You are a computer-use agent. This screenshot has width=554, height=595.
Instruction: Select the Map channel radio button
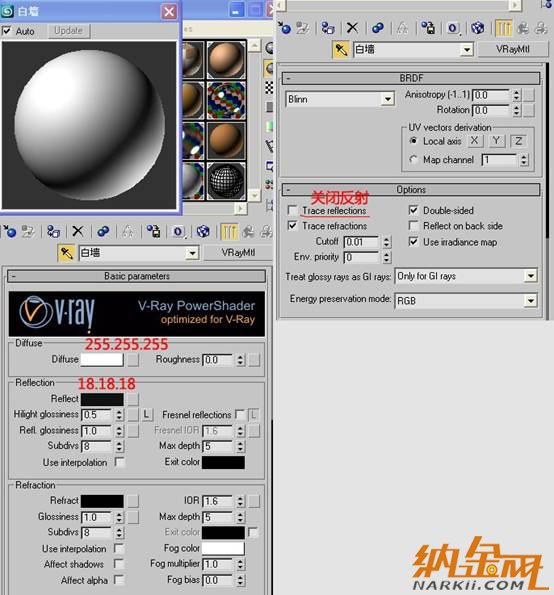click(x=413, y=159)
